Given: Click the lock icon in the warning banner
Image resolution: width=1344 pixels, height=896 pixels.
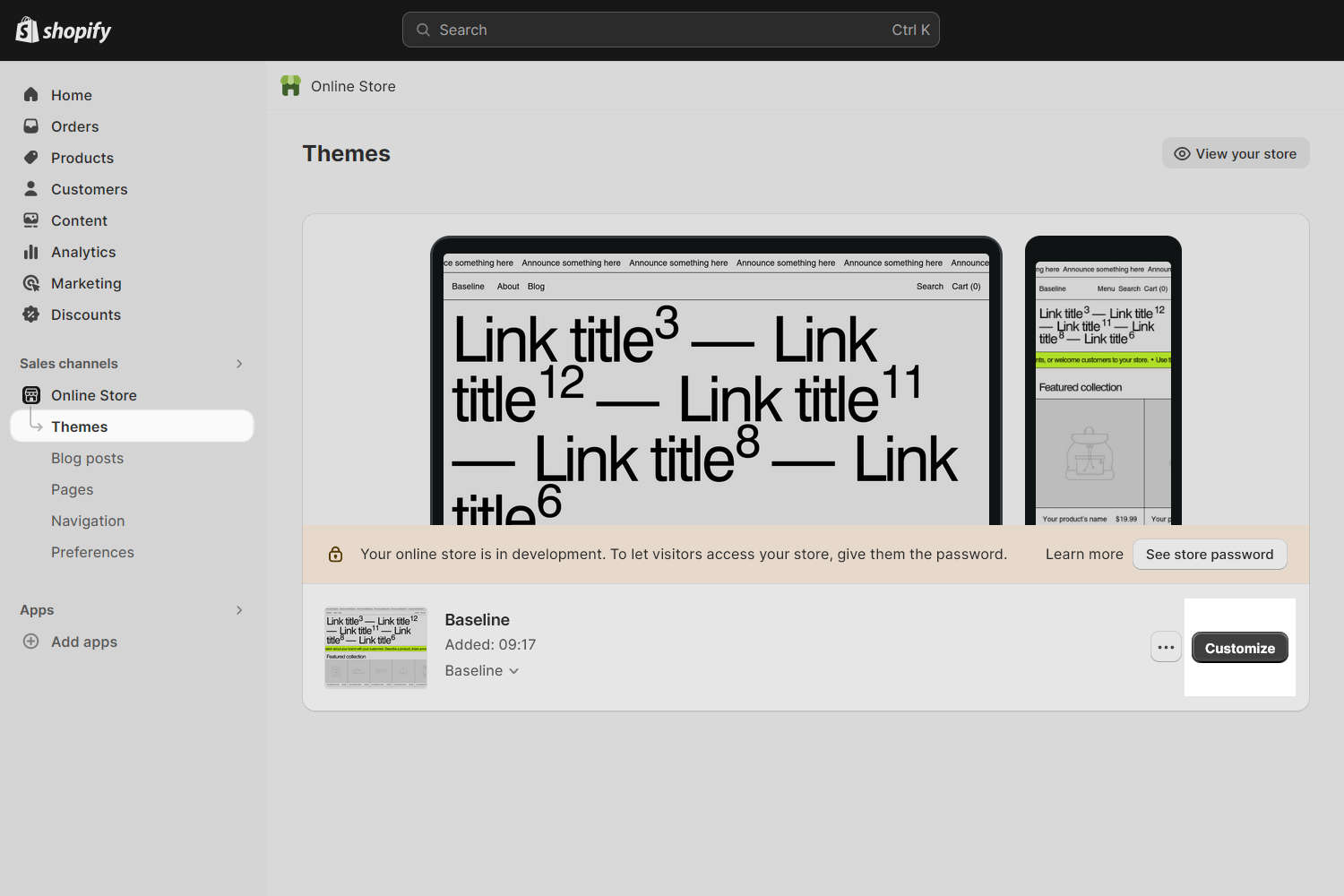Looking at the screenshot, I should coord(335,554).
